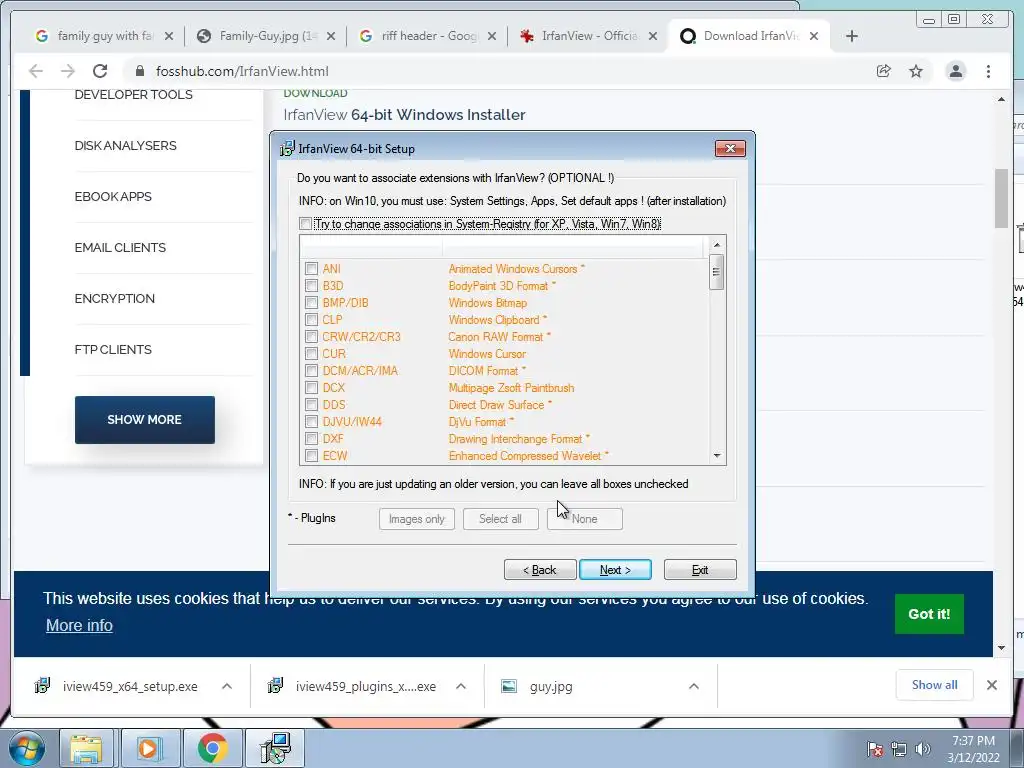Check the ANI Animated Windows Cursors box
The height and width of the screenshot is (768, 1024).
(312, 268)
